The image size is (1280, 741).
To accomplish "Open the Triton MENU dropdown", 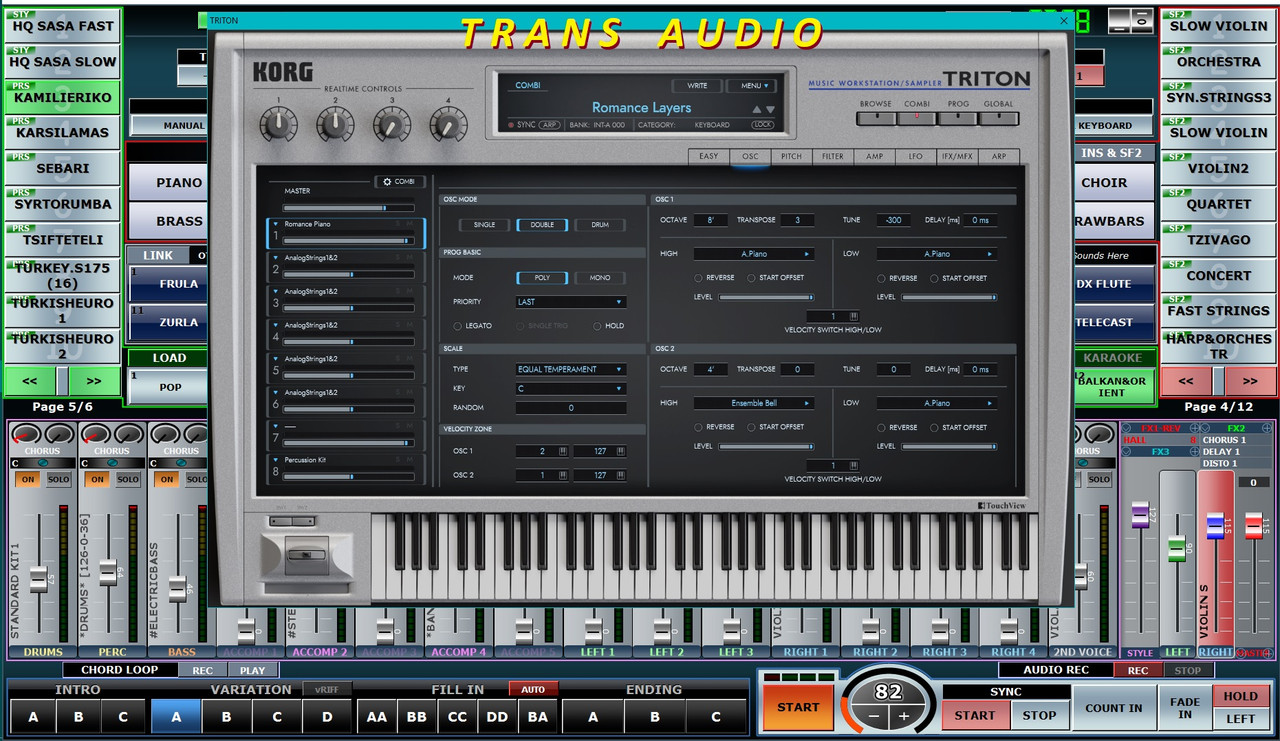I will [x=751, y=86].
